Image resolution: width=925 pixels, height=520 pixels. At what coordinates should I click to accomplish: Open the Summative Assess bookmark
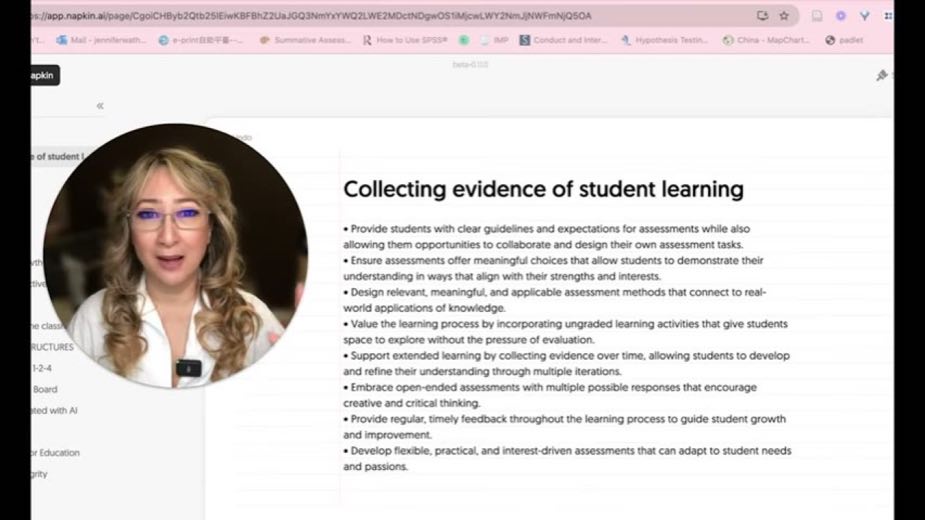[x=305, y=40]
